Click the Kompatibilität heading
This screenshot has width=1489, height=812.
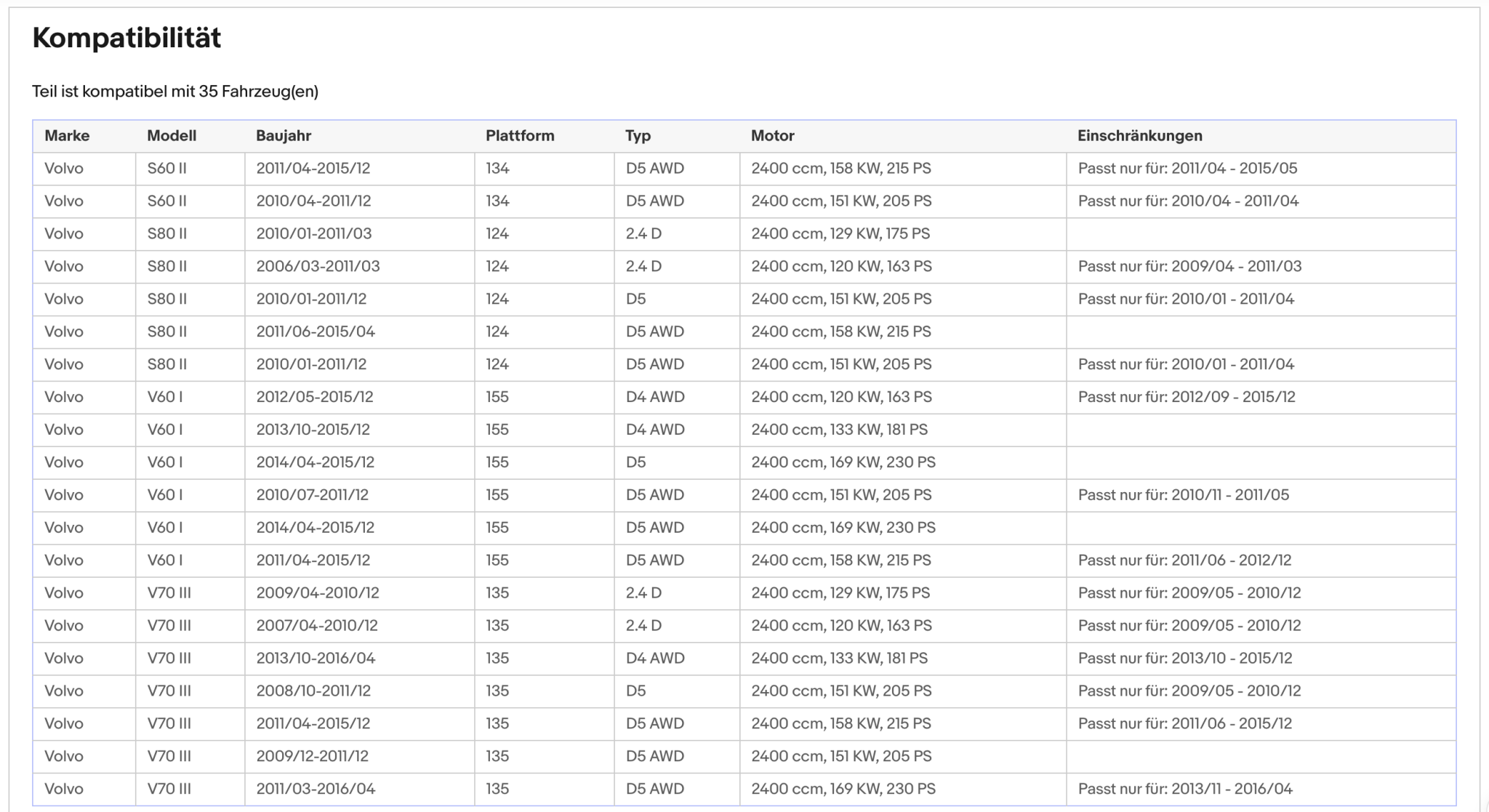point(127,38)
